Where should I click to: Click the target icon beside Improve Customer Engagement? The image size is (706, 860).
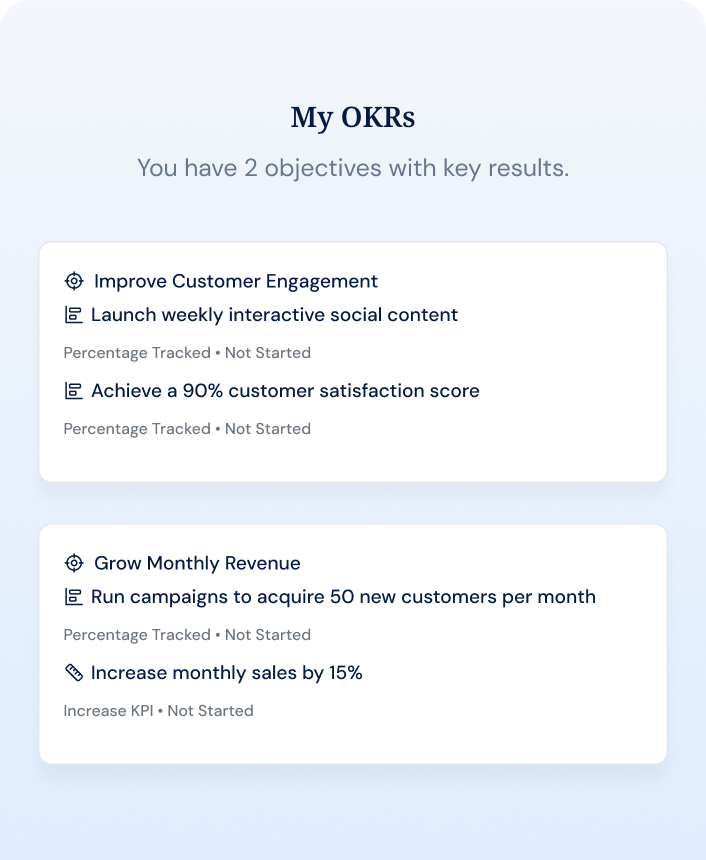73,281
